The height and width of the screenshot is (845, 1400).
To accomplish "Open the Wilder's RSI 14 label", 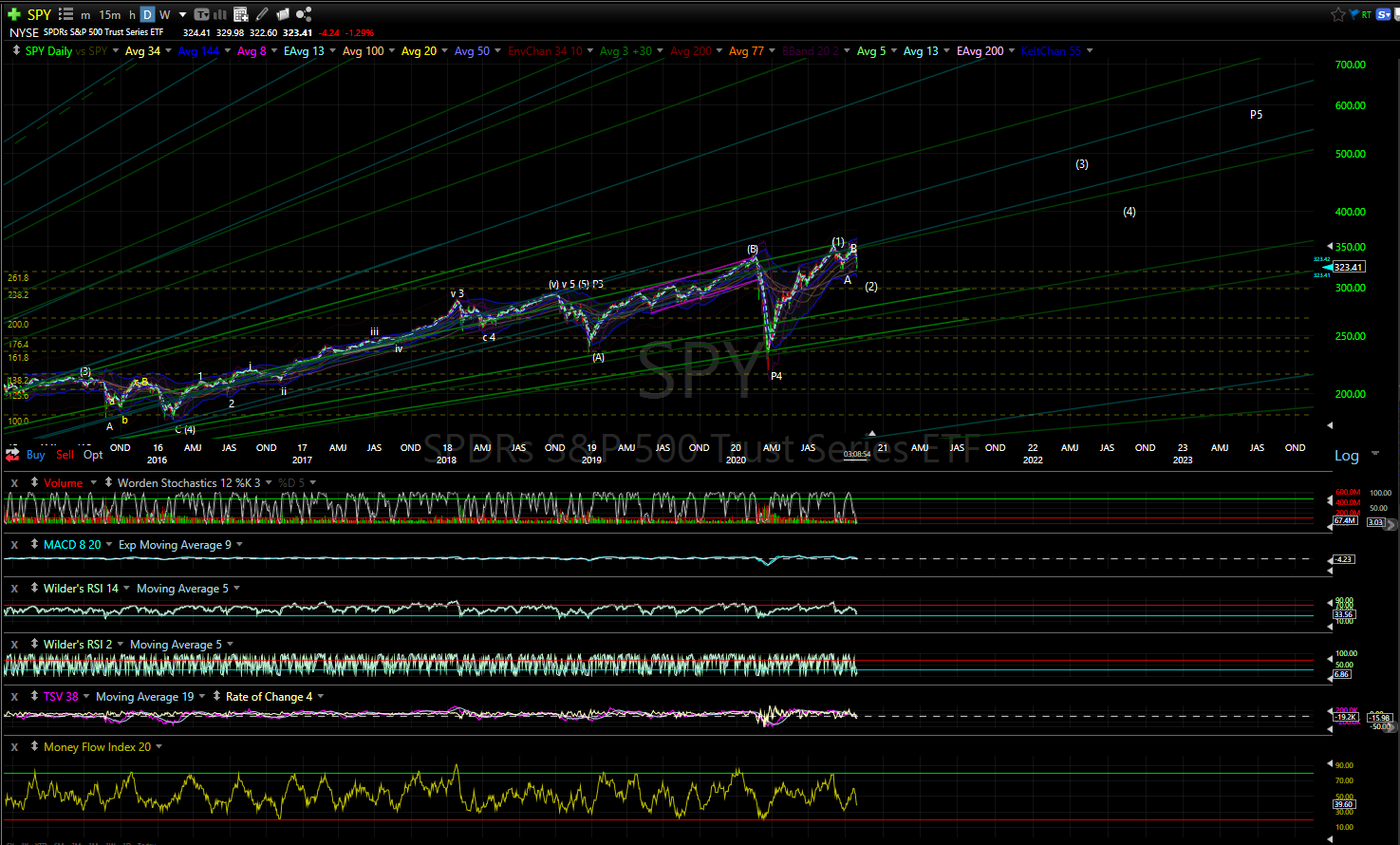I will coord(81,589).
